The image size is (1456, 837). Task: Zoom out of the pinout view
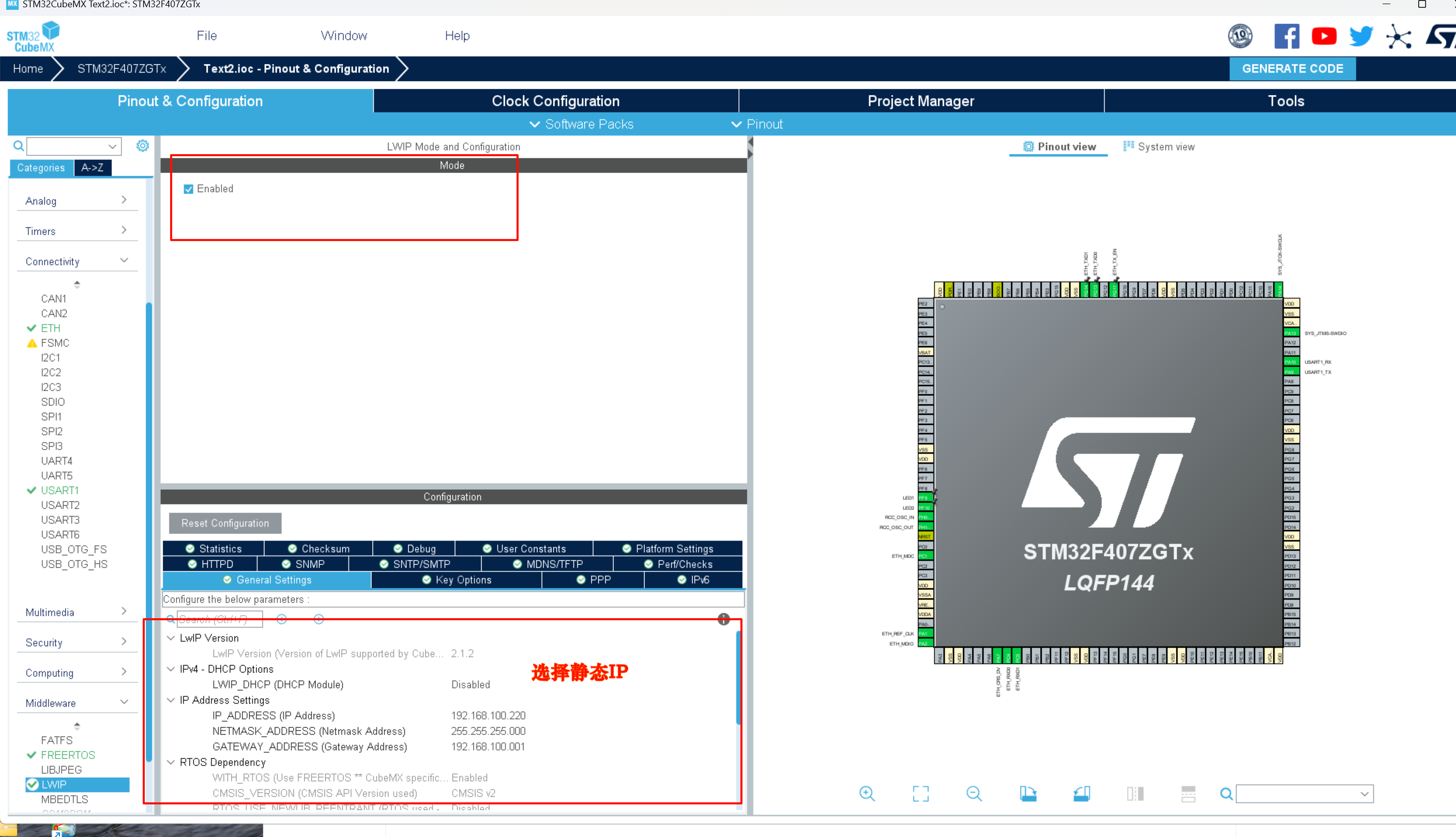(x=974, y=794)
